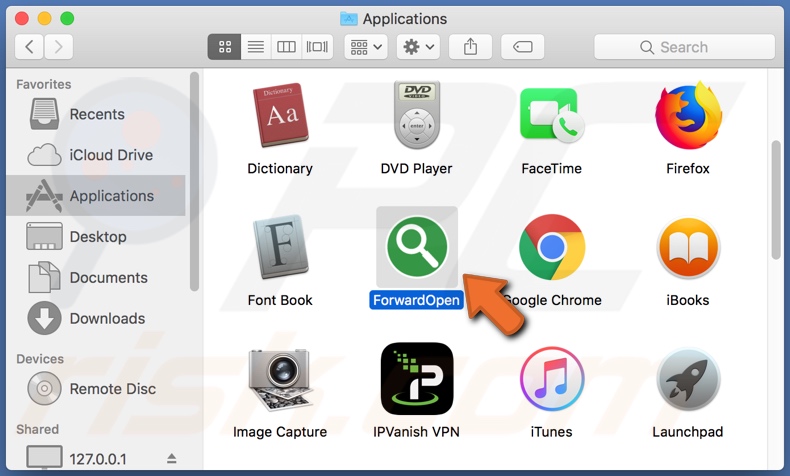Click the Favorites section header

pyautogui.click(x=43, y=84)
